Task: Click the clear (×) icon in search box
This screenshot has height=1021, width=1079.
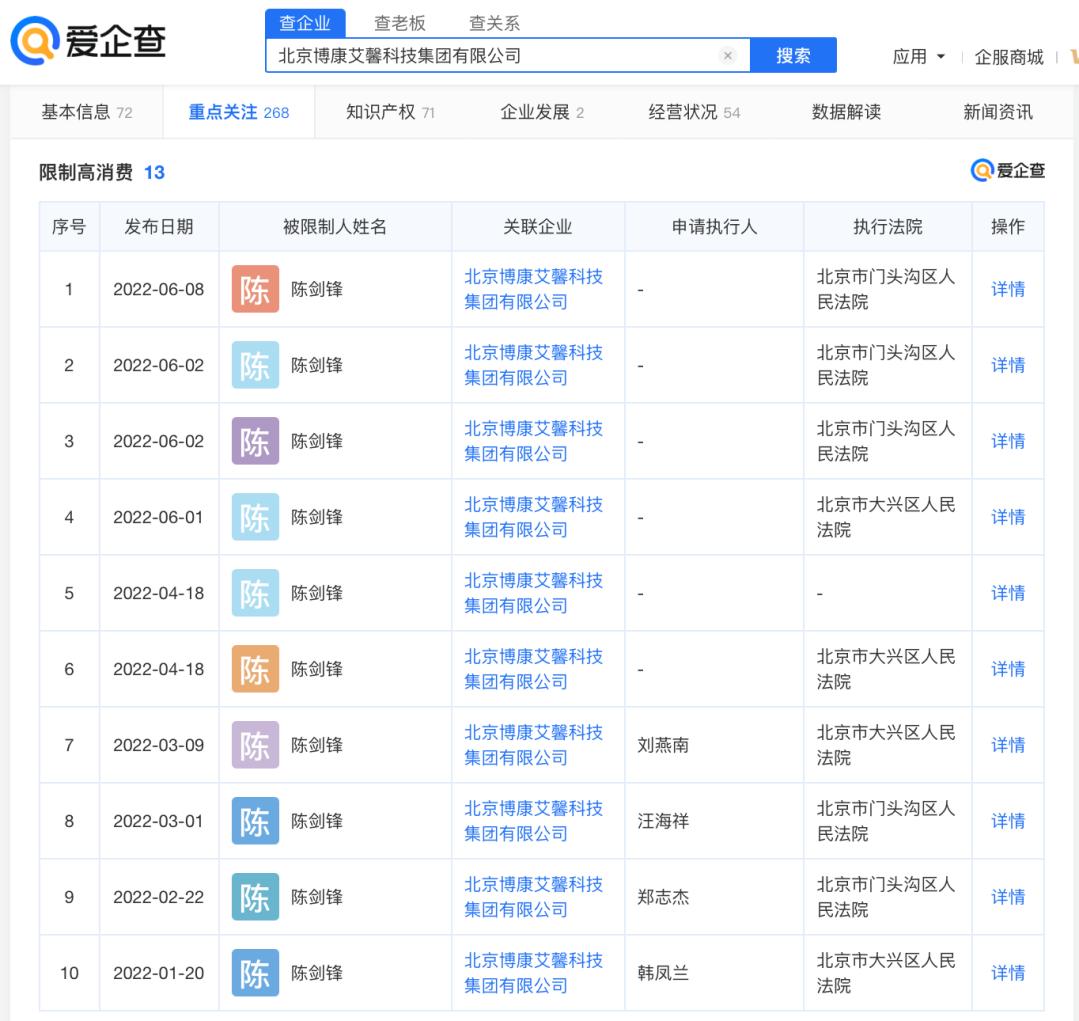Action: [x=728, y=56]
